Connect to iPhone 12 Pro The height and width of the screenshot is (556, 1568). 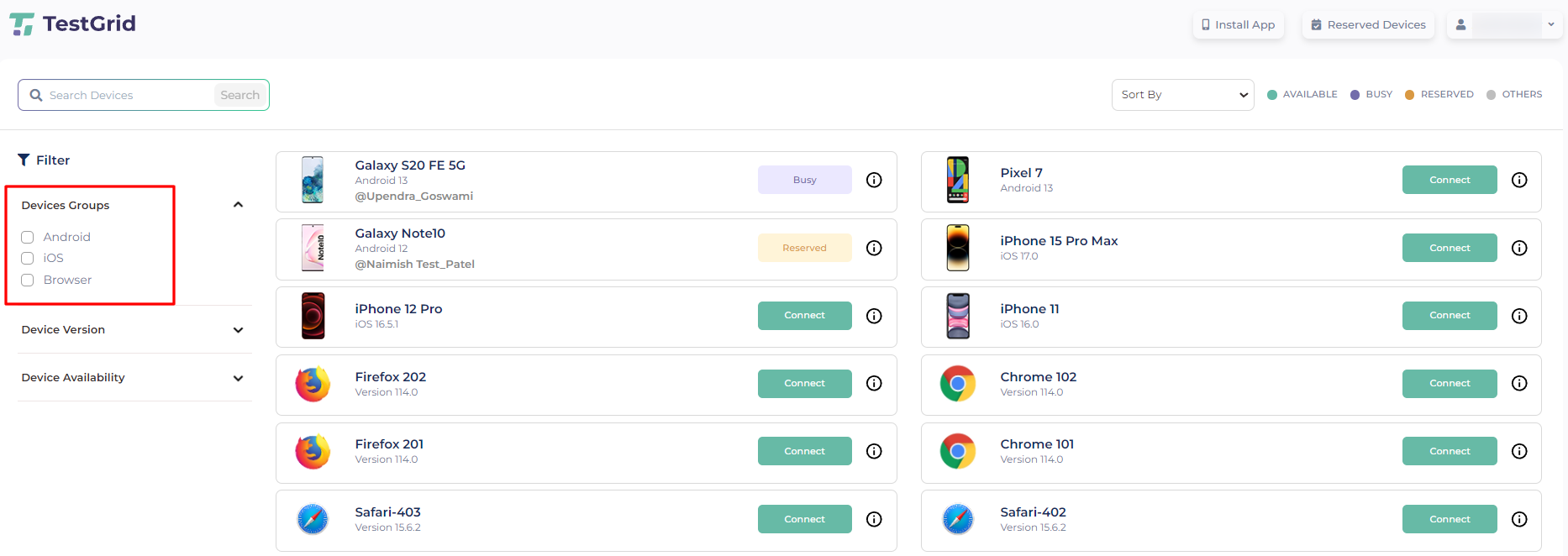tap(805, 316)
